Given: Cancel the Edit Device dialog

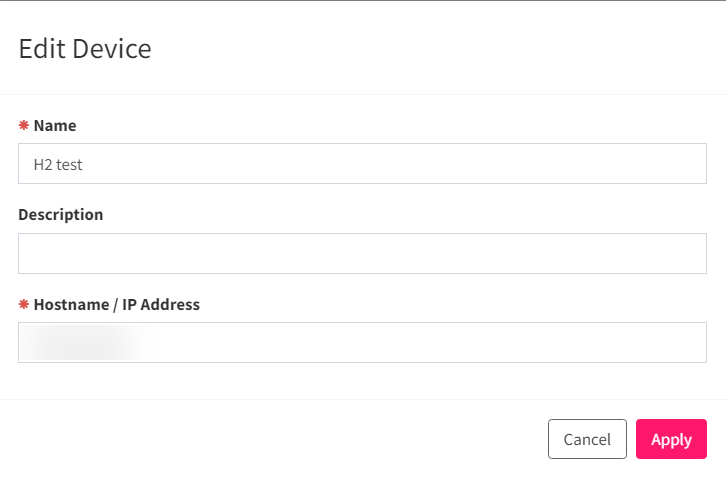Looking at the screenshot, I should 587,439.
